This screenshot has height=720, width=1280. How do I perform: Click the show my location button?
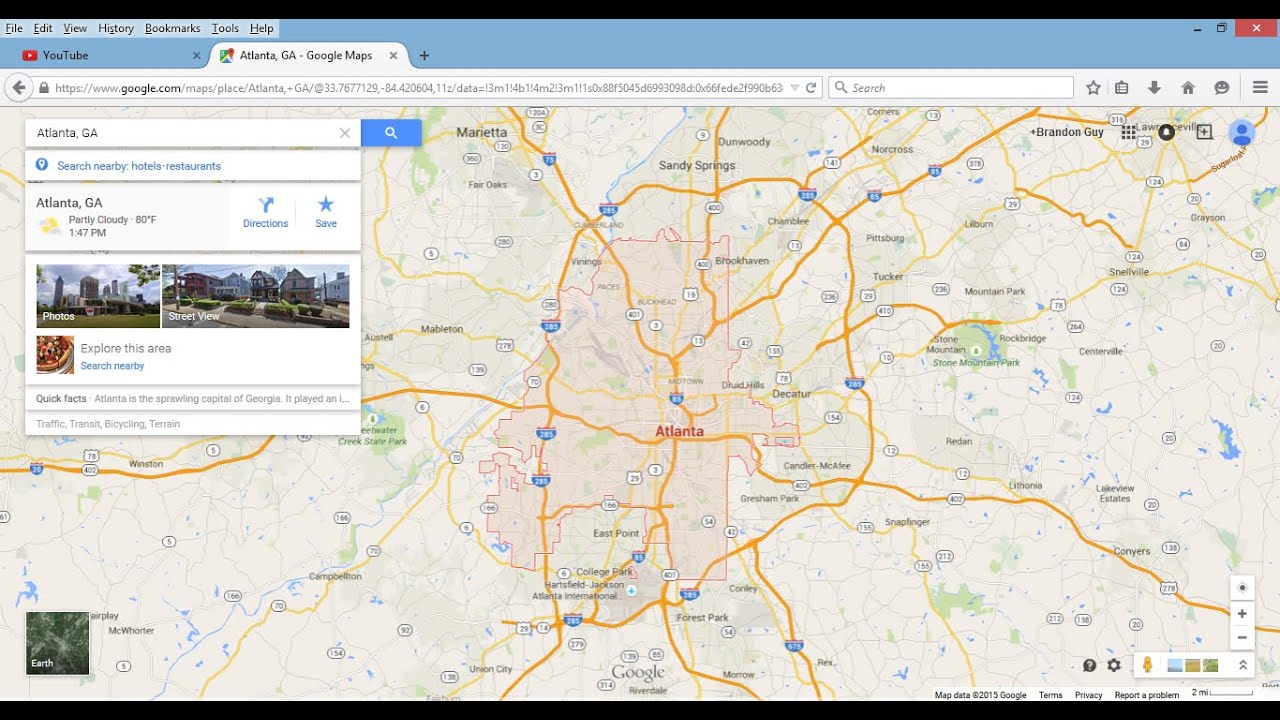tap(1242, 588)
